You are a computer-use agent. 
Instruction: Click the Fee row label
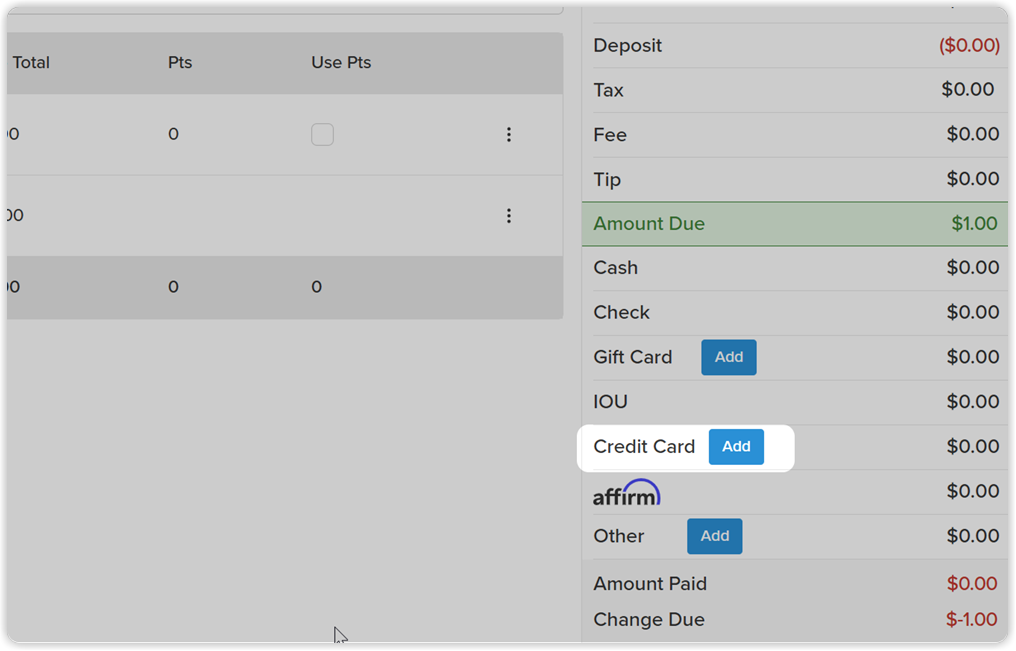coord(610,135)
